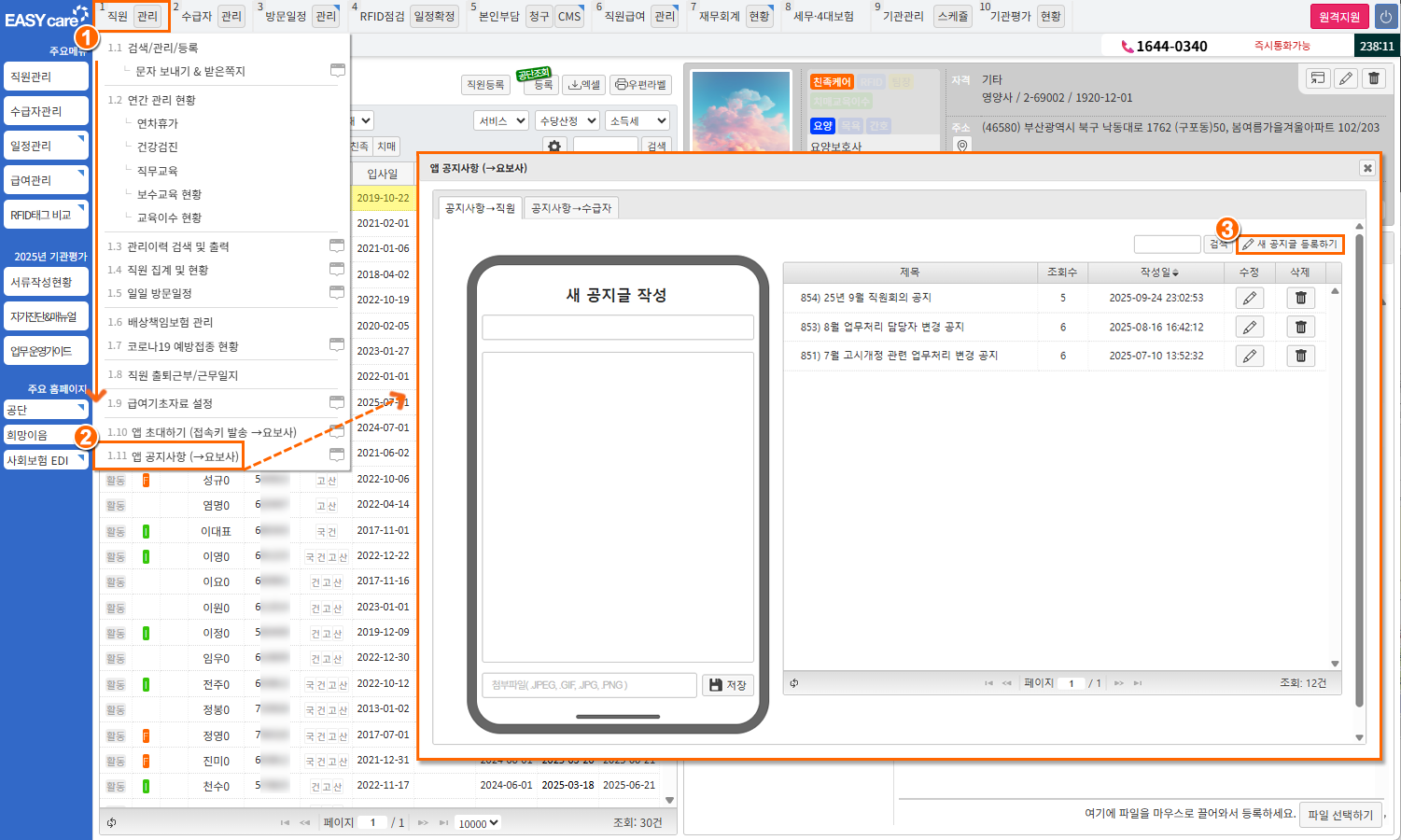Click the 새 공지글 등록하기 button

(1290, 245)
